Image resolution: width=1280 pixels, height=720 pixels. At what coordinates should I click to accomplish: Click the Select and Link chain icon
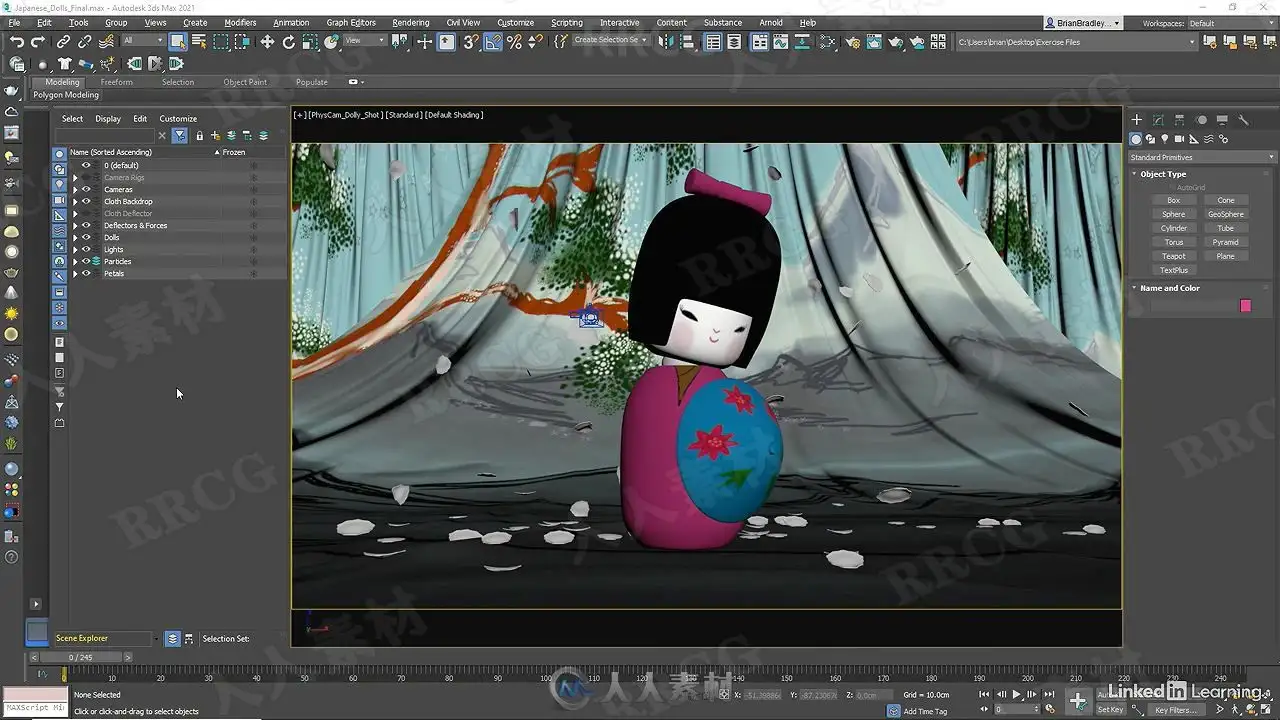[x=63, y=42]
